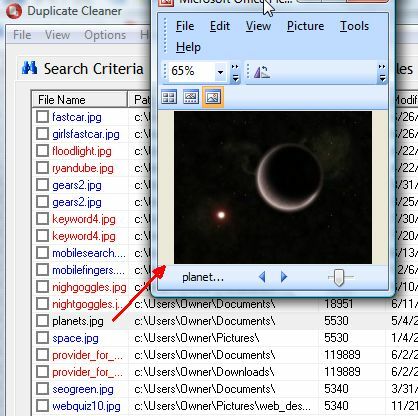The image size is (418, 416).
Task: Go to next picture arrow
Action: coord(284,277)
